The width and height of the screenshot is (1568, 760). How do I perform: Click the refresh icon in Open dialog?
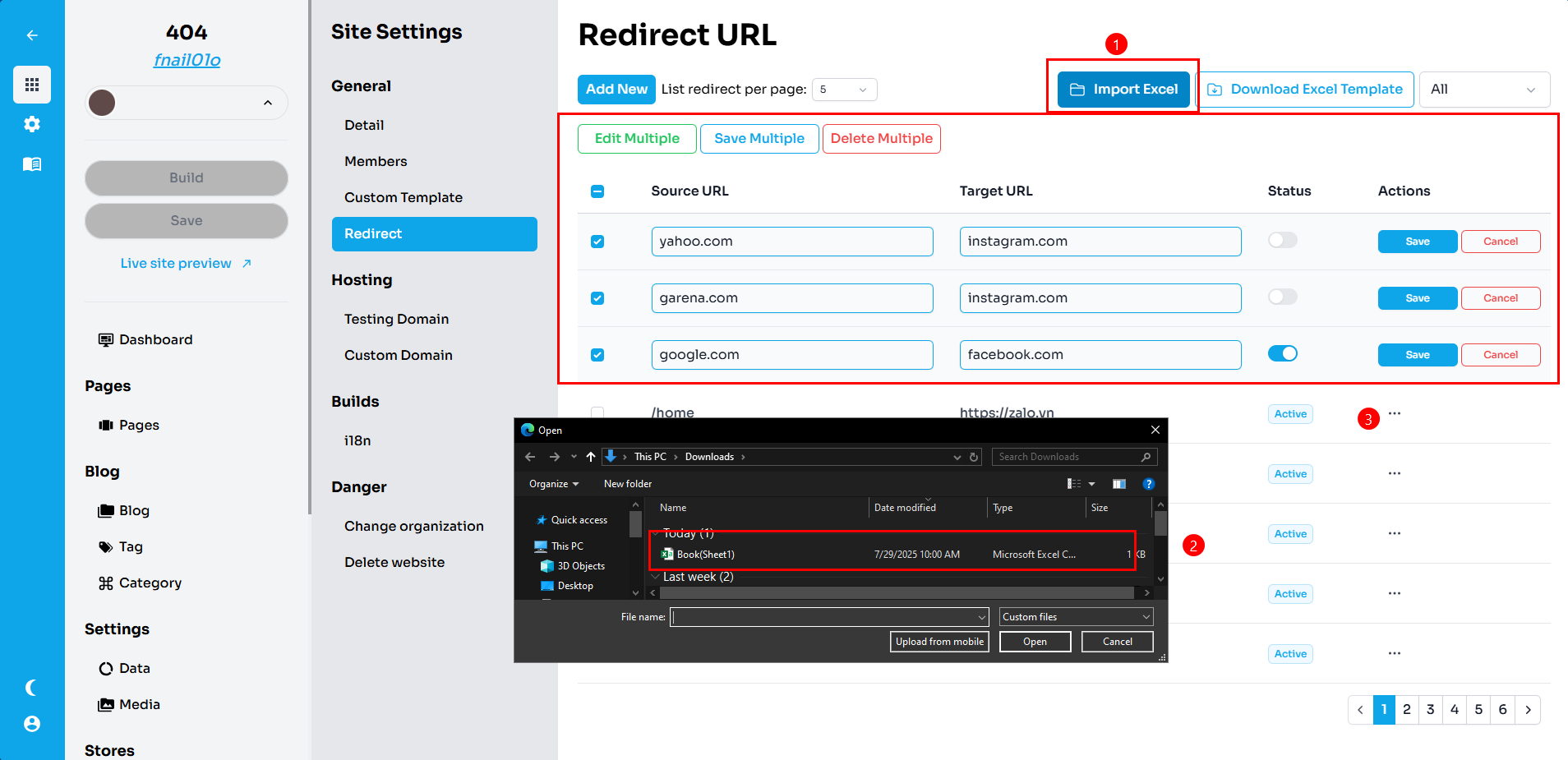974,457
